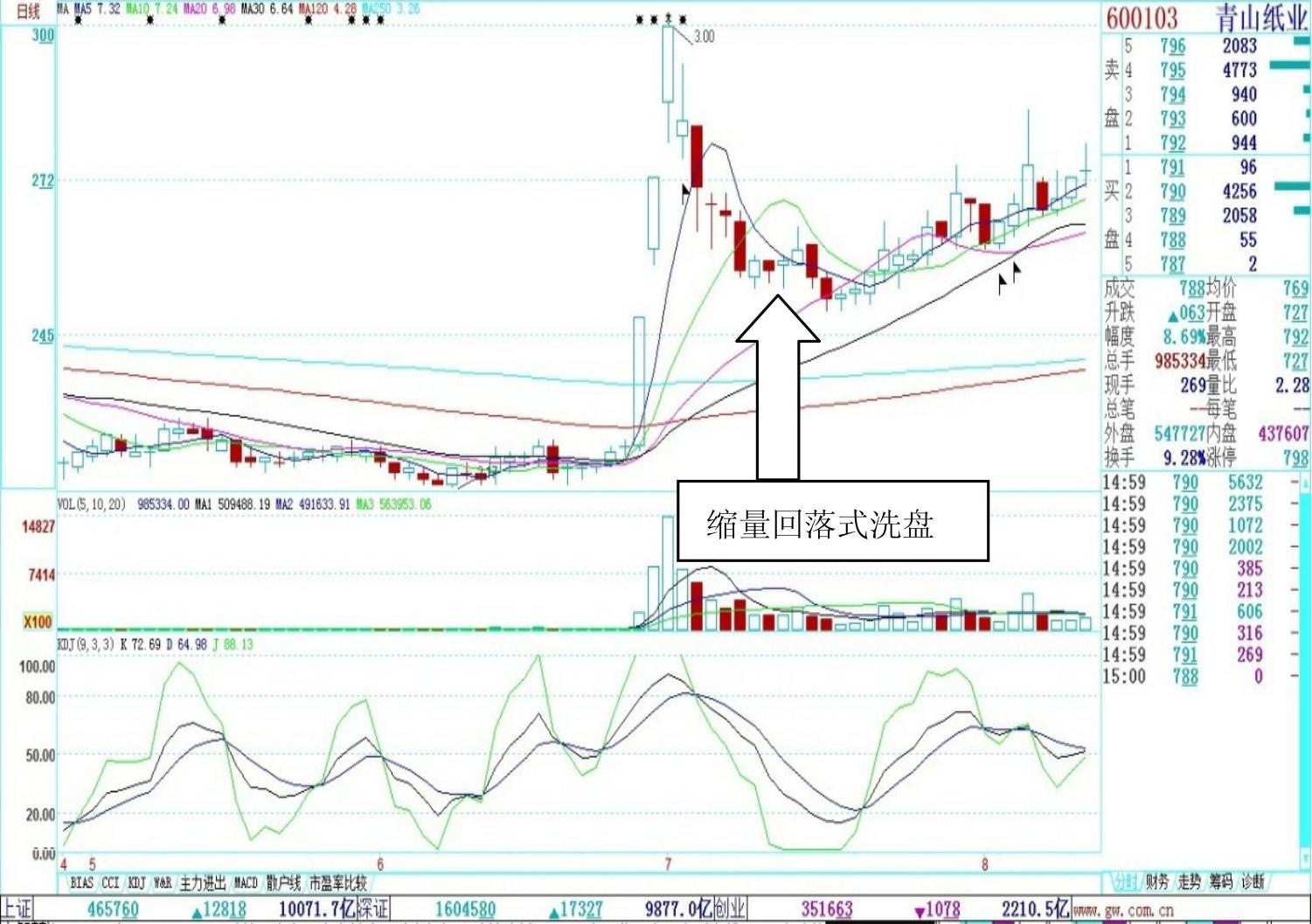
Task: Open the 筹码 tab in side panel
Action: point(1221,881)
